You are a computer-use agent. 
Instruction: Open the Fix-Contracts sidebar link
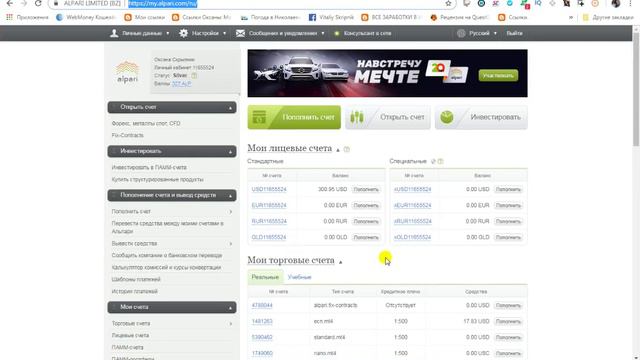tap(127, 135)
